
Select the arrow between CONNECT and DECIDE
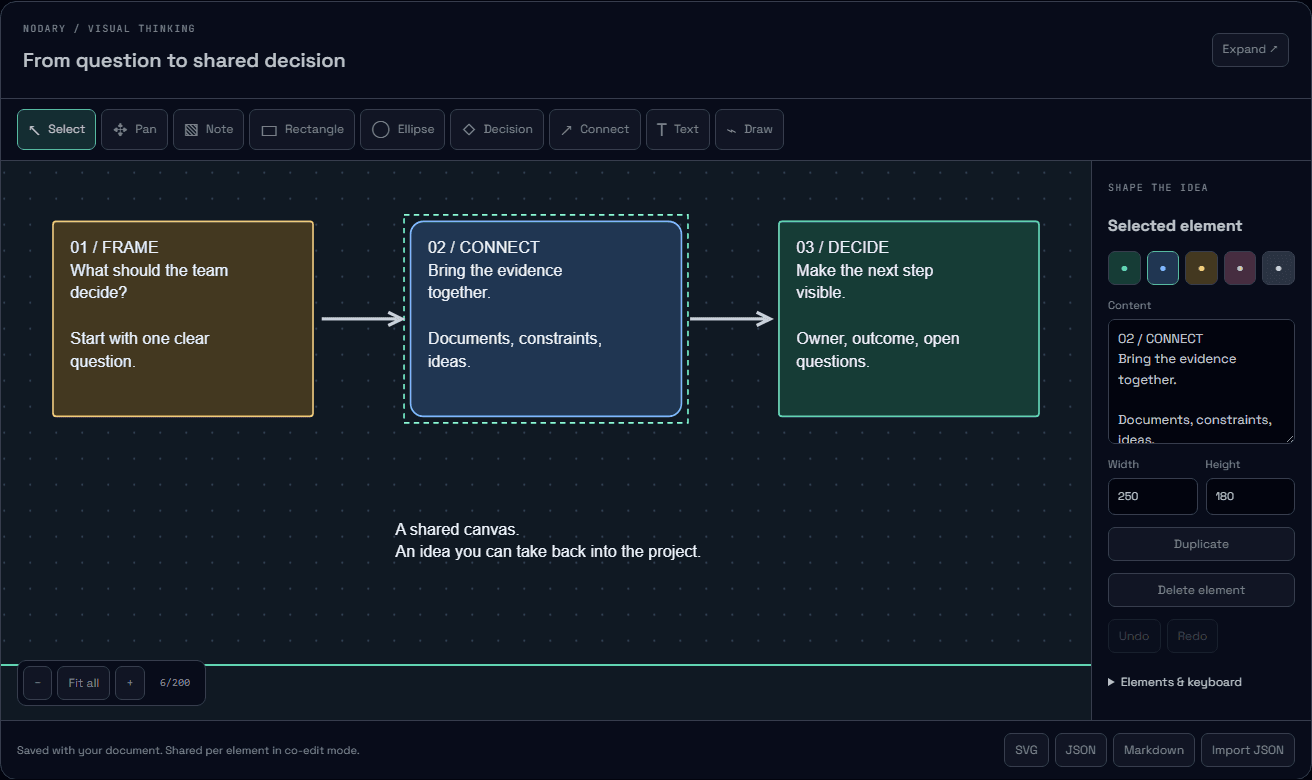(x=732, y=319)
